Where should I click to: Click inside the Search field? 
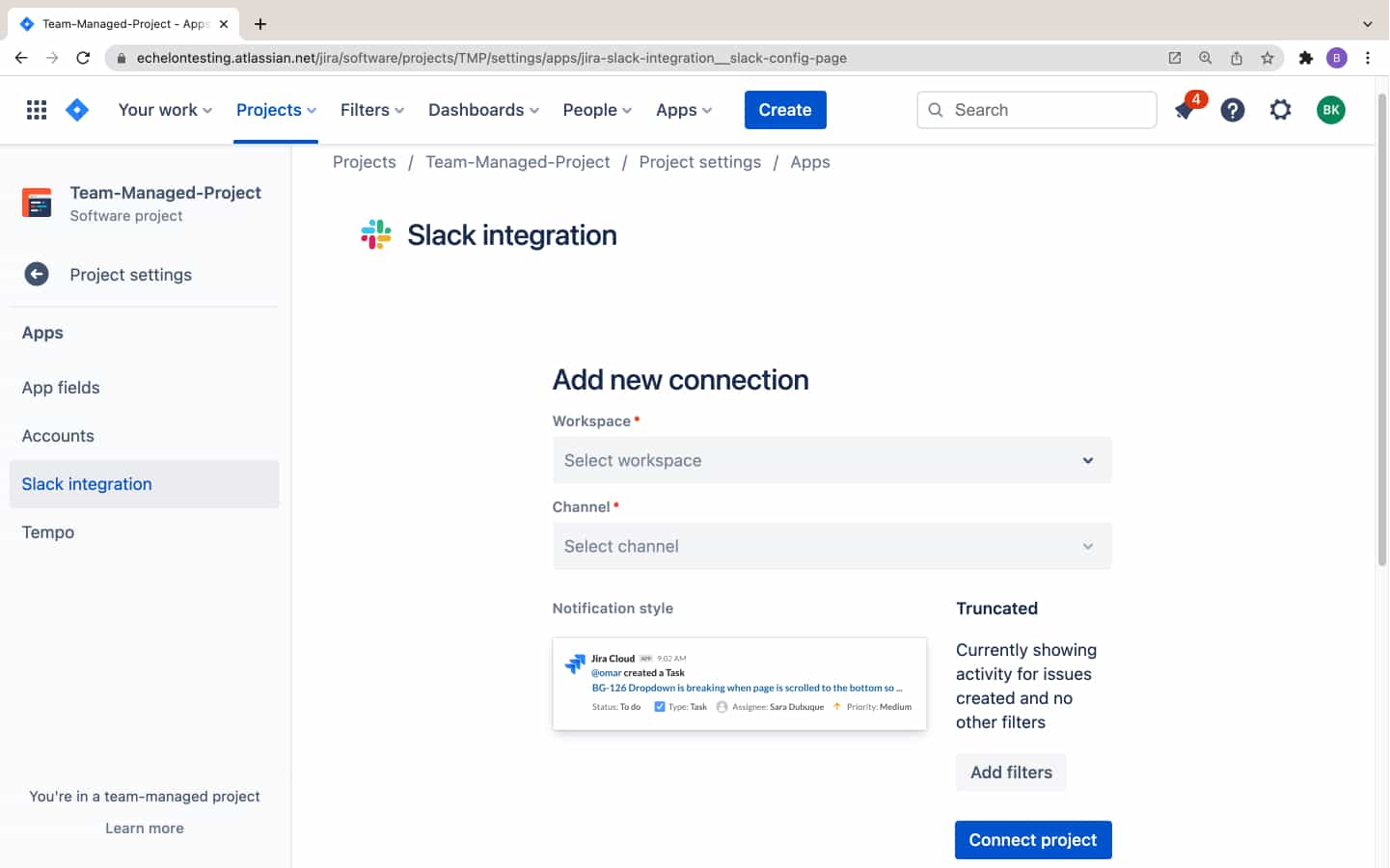pos(1037,110)
